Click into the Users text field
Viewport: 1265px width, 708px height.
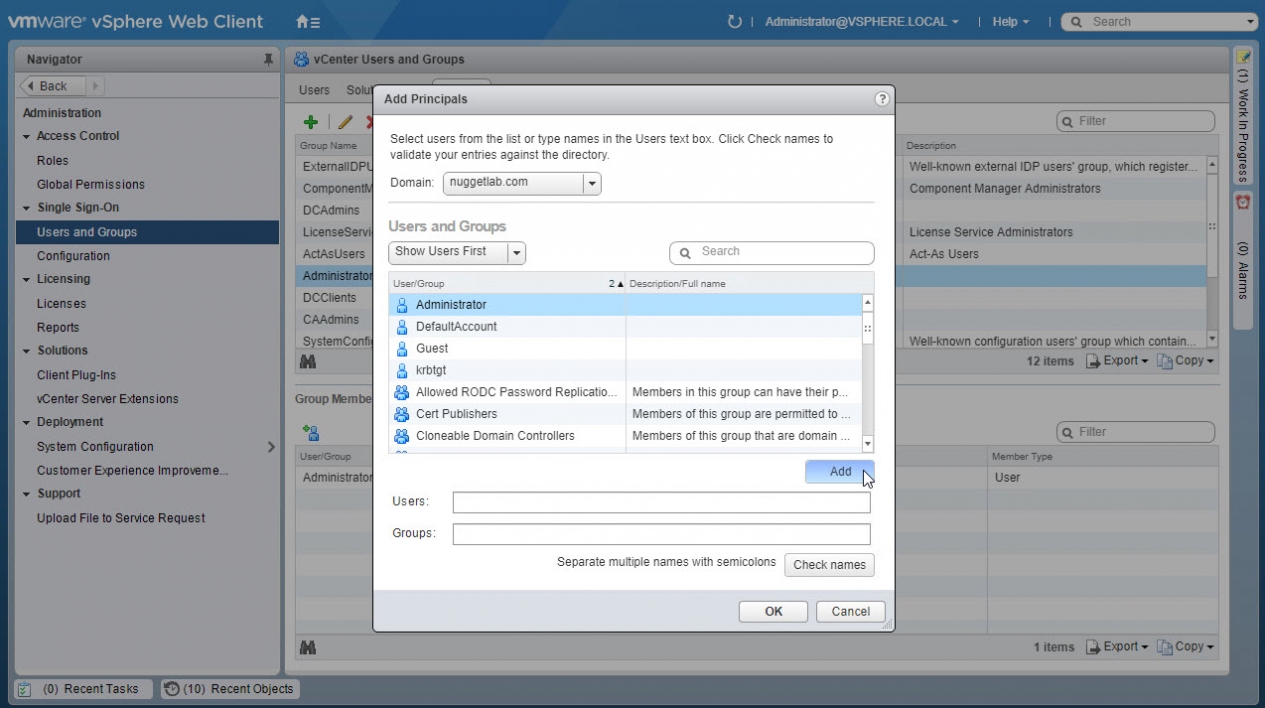point(661,502)
